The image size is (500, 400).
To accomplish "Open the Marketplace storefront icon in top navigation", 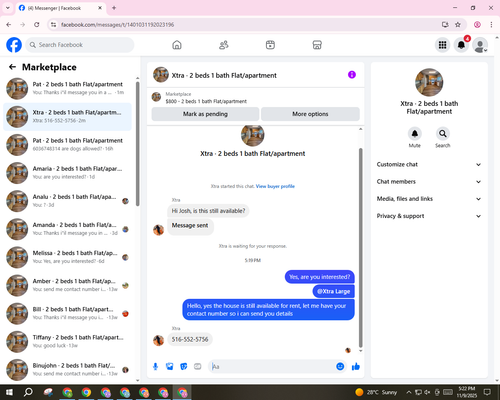I will [x=317, y=45].
